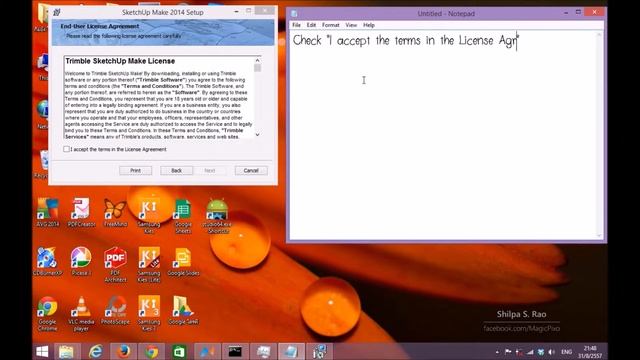Open Samsung Kies desktop shortcut
Screen dimensions: 640x360
[149, 216]
